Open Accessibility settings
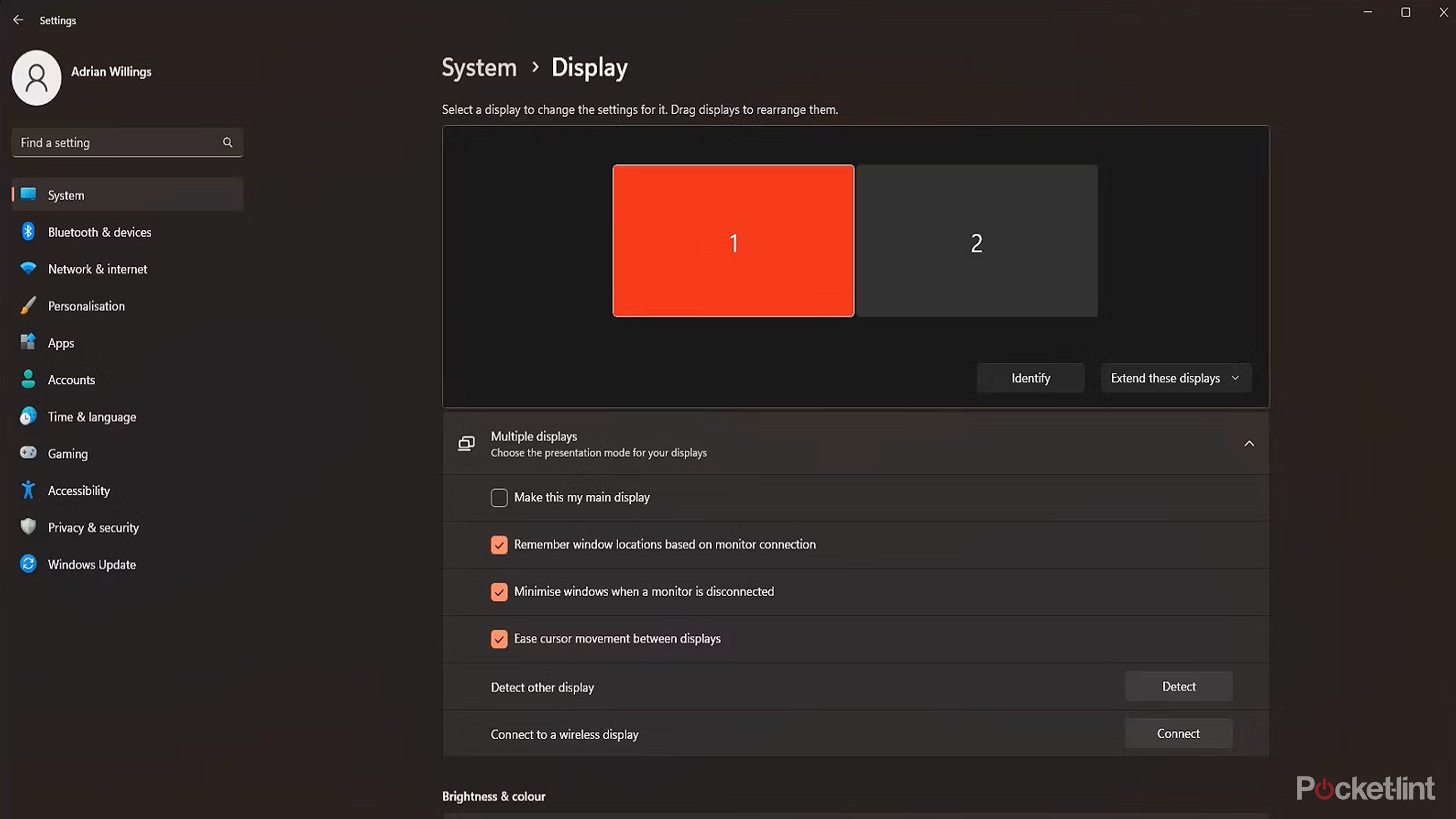1456x819 pixels. coord(78,490)
